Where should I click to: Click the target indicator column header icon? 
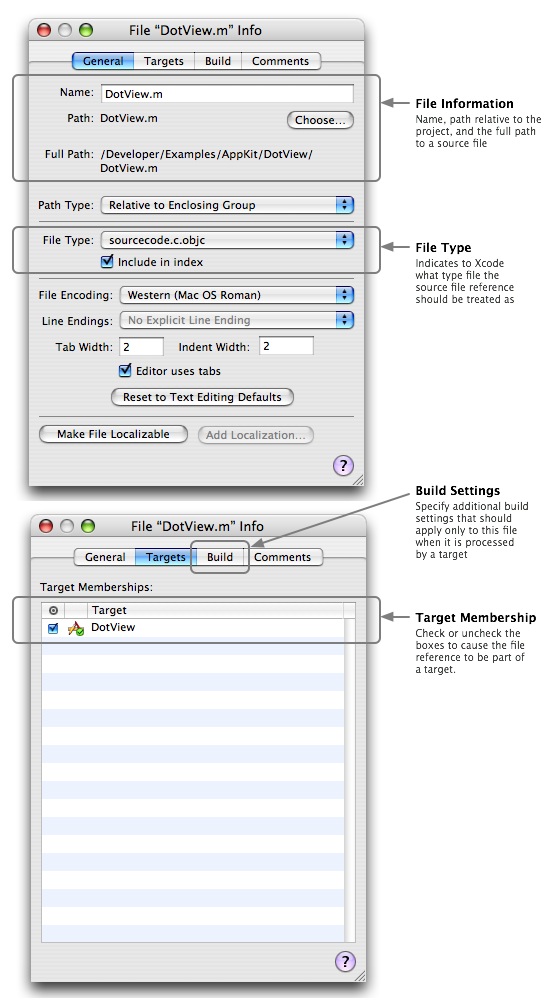[x=53, y=610]
